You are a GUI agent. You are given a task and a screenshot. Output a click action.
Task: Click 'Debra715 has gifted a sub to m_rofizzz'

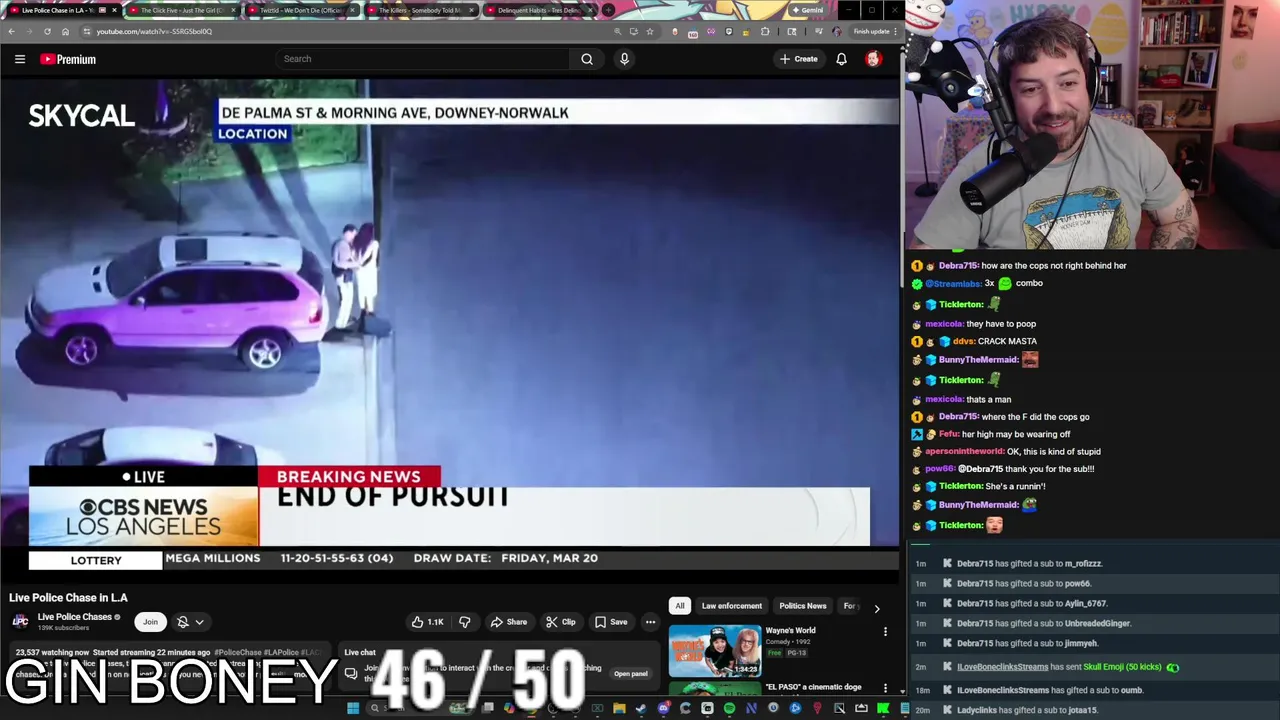point(1030,564)
